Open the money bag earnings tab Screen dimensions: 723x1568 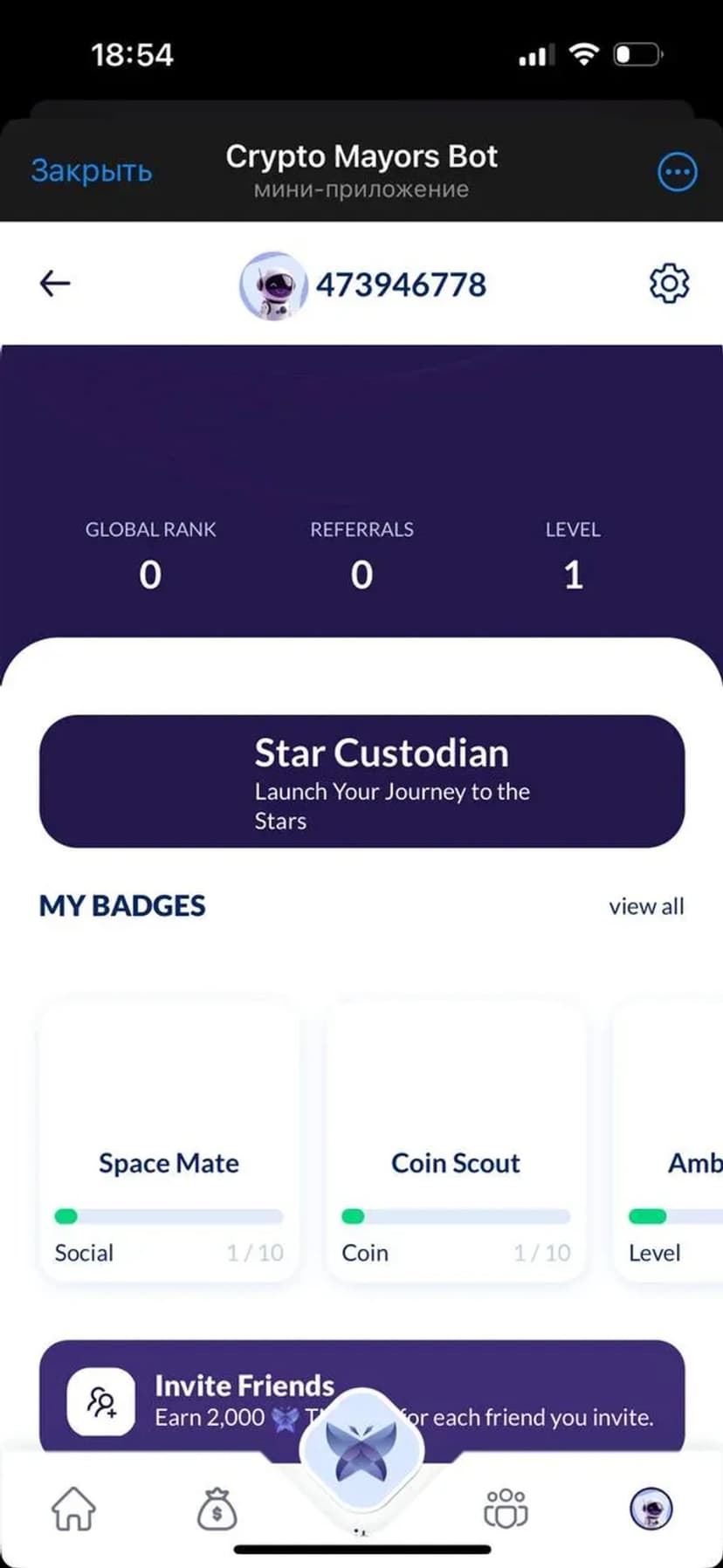click(x=217, y=1508)
